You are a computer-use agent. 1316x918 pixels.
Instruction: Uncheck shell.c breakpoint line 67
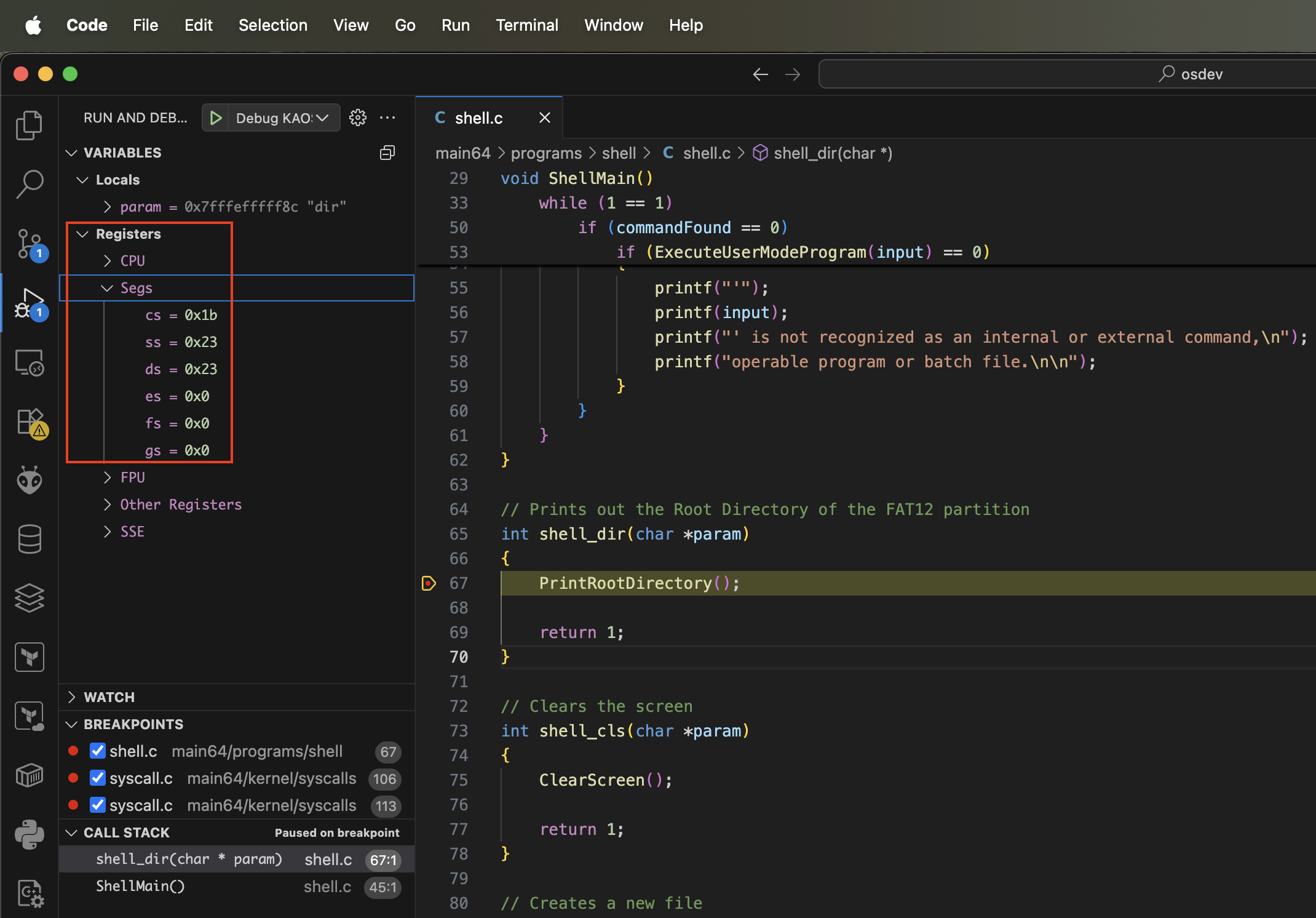pyautogui.click(x=98, y=751)
